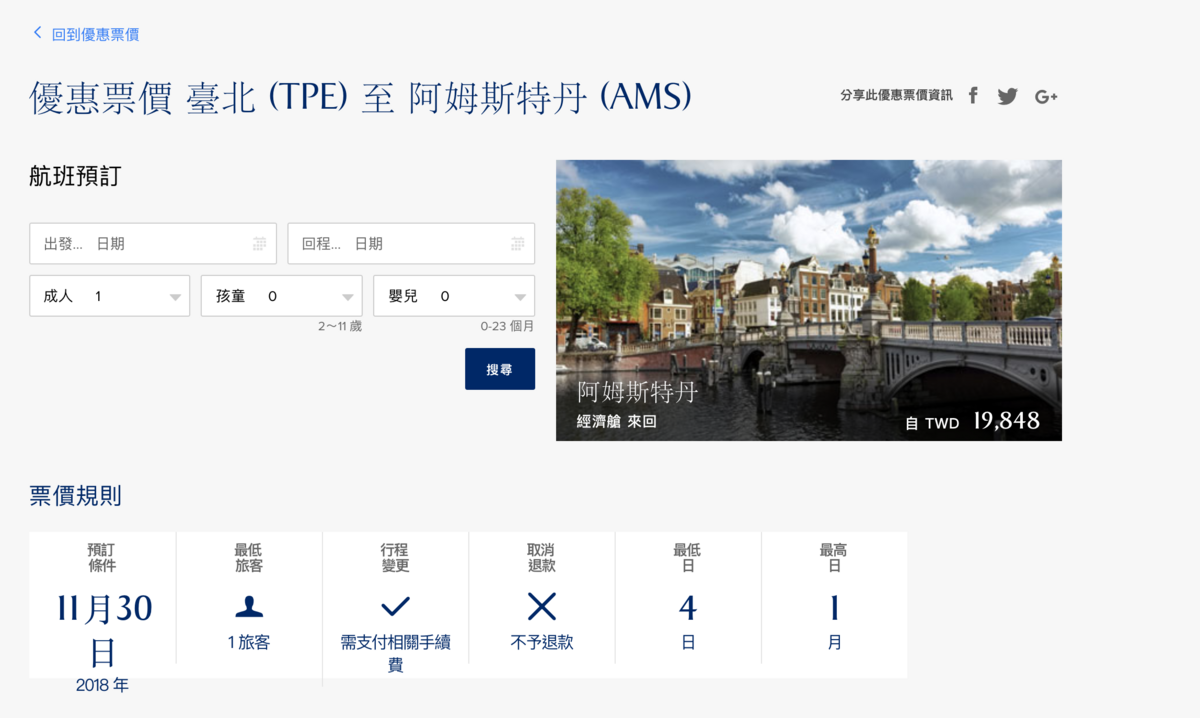Click calendar icon in return date field
Viewport: 1200px width, 718px height.
518,244
